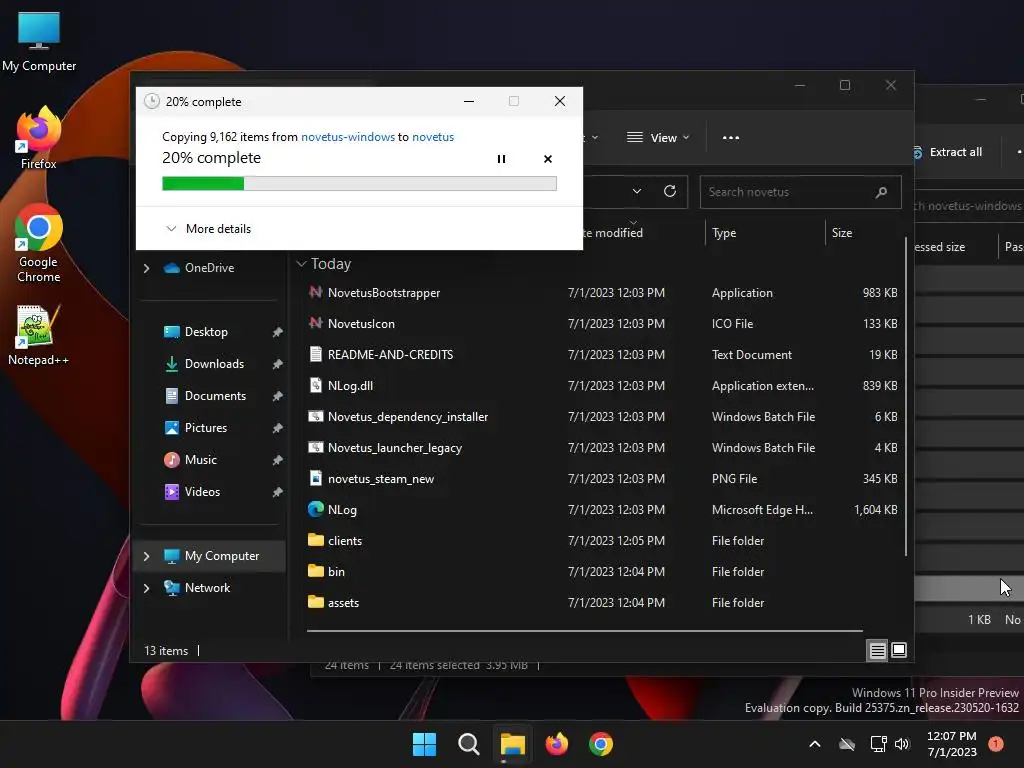Image resolution: width=1024 pixels, height=768 pixels.
Task: Open the Notepad++ desktop shortcut
Action: click(39, 336)
